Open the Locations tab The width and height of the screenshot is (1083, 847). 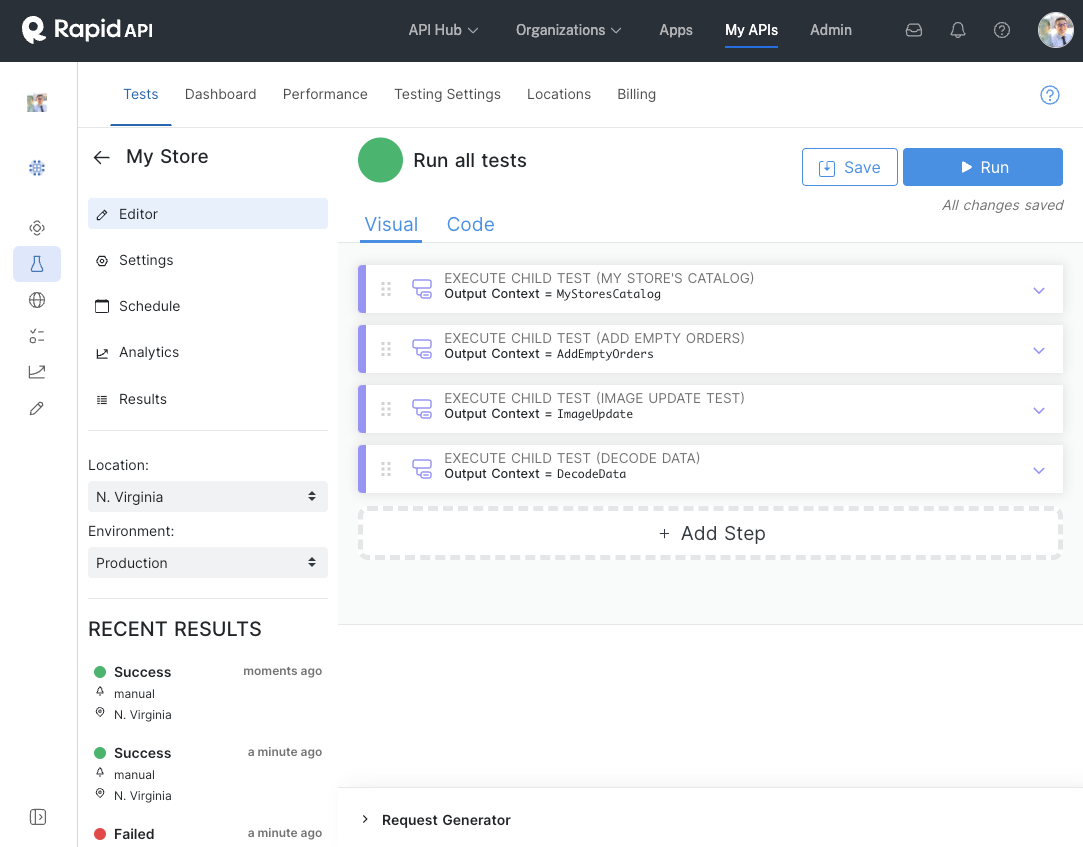559,95
